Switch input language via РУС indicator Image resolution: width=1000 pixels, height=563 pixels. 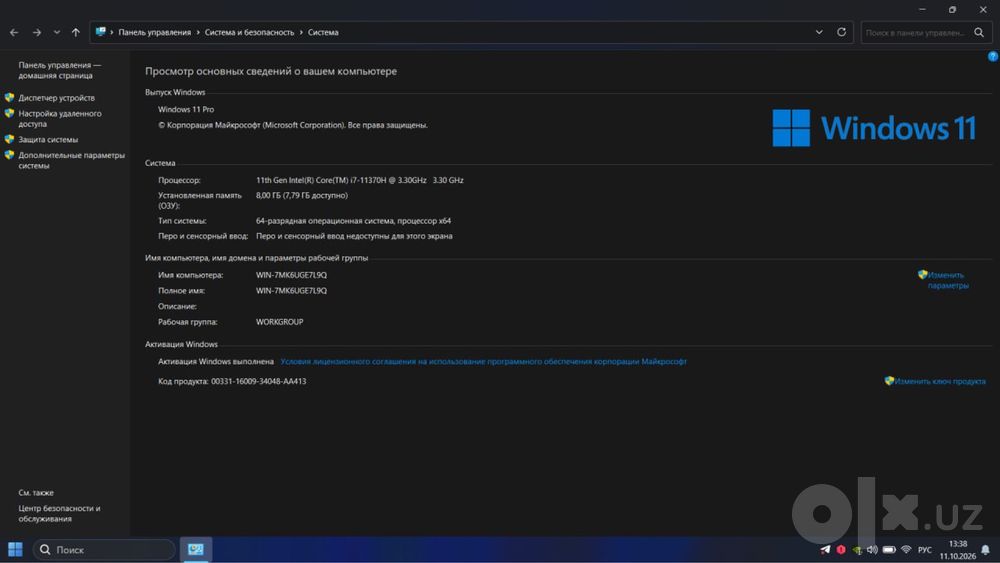click(925, 550)
